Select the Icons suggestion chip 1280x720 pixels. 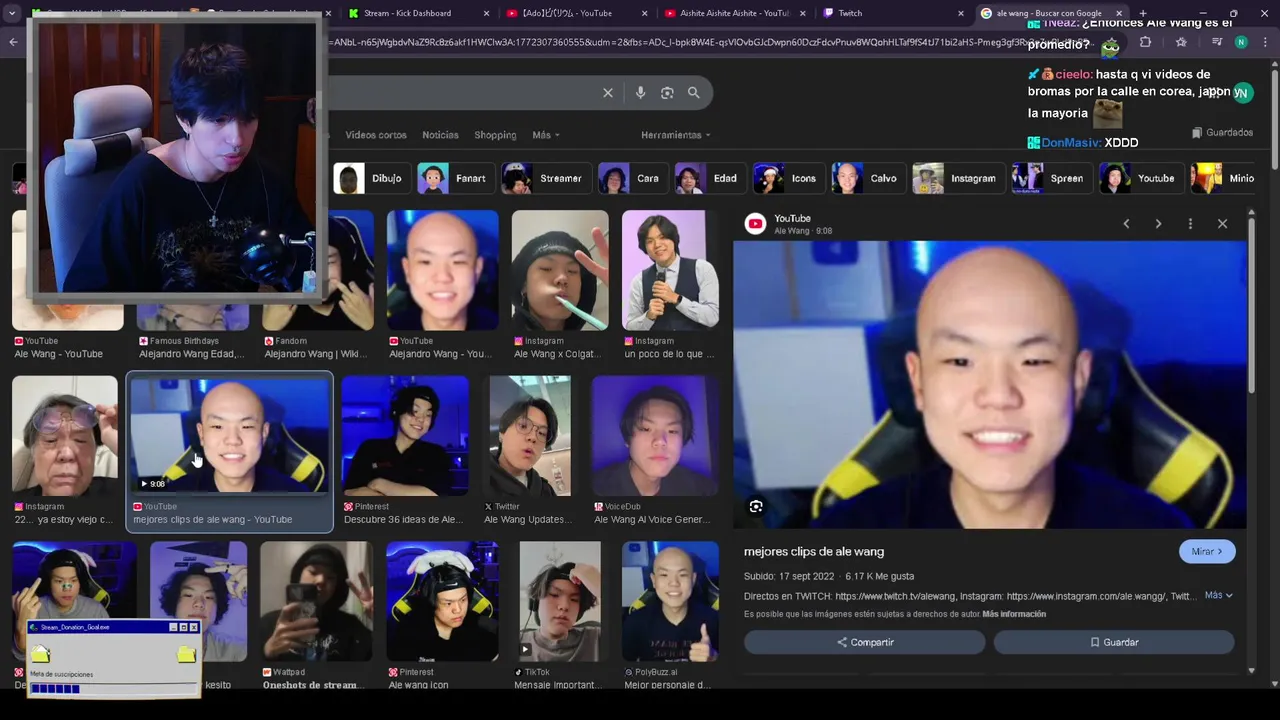click(x=788, y=178)
